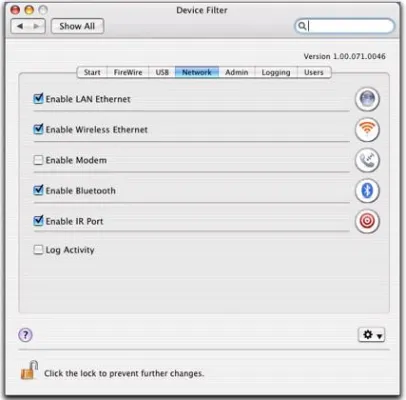Switch to the USB tab

point(162,72)
